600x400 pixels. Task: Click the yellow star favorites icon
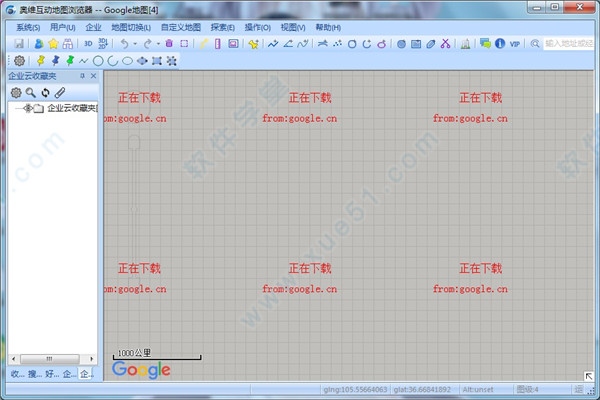[53, 44]
